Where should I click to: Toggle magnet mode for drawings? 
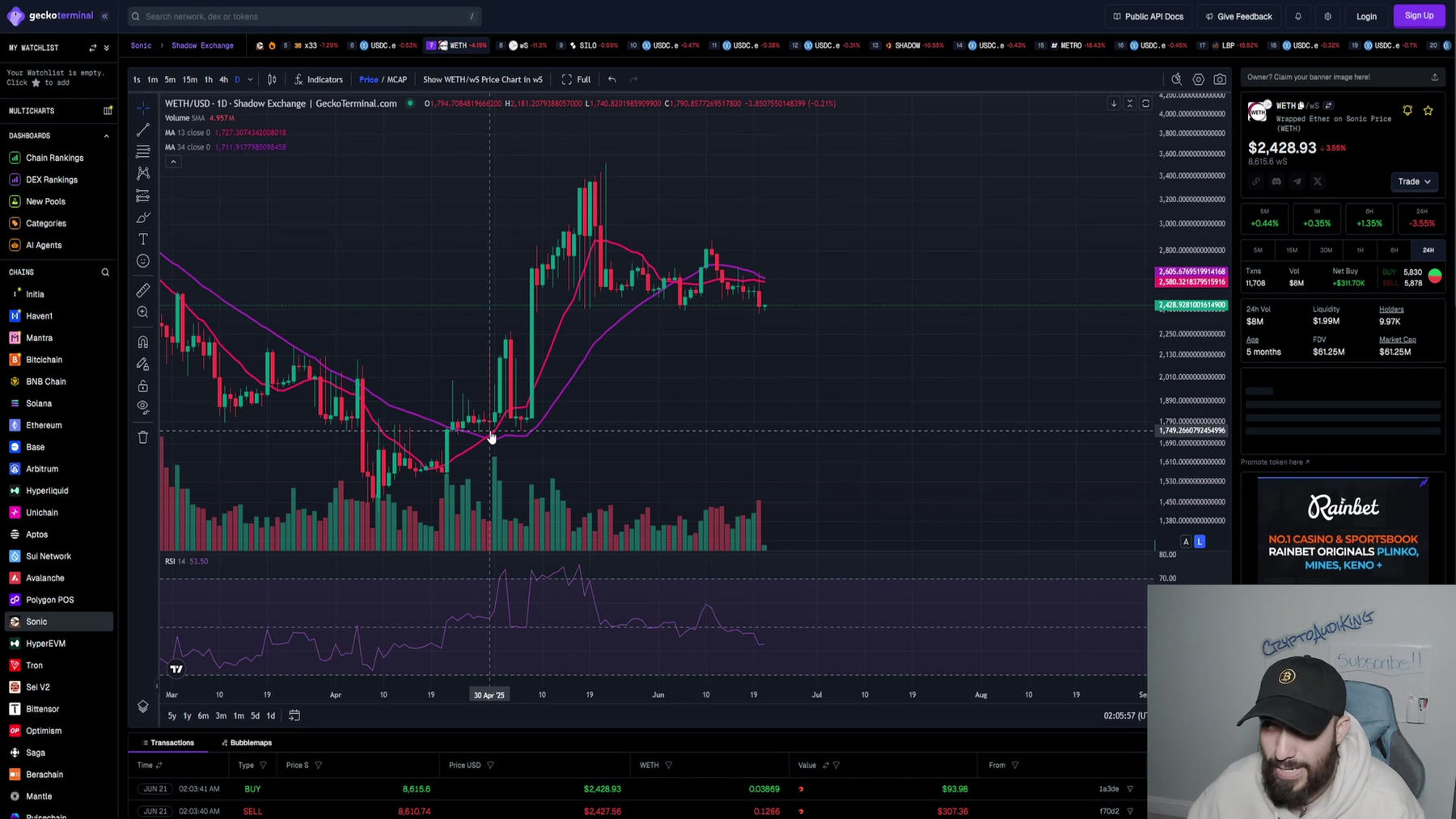[142, 342]
